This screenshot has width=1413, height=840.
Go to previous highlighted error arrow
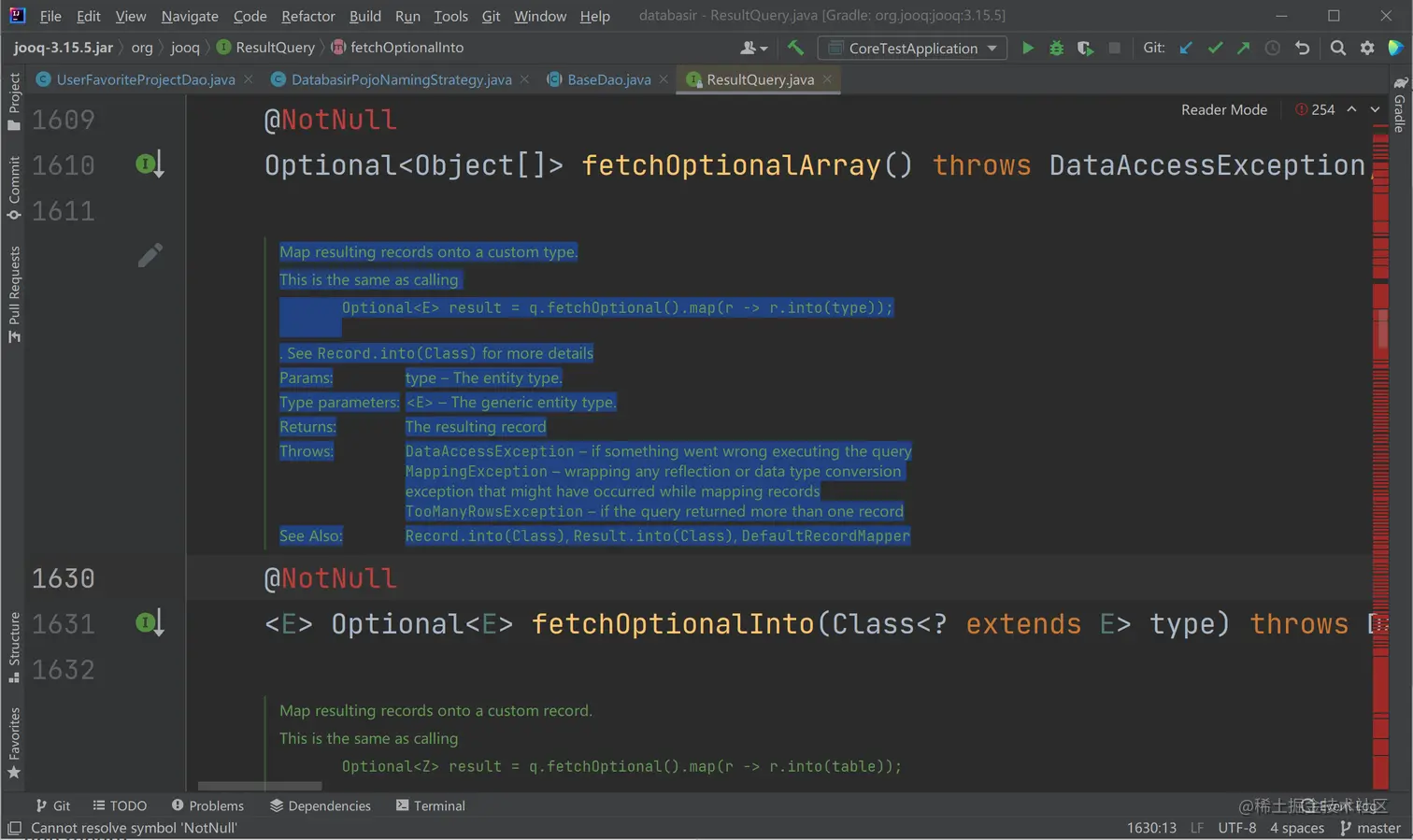coord(1351,109)
